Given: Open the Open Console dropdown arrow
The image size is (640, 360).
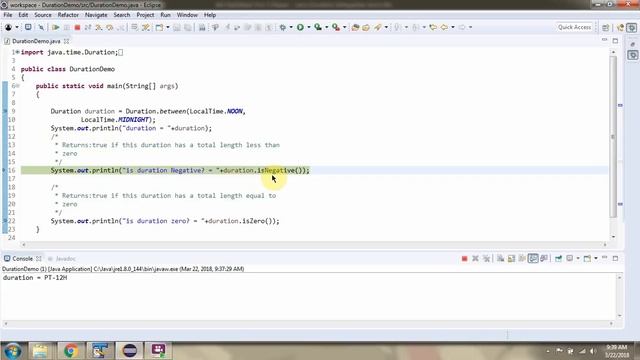Looking at the screenshot, I should point(596,258).
